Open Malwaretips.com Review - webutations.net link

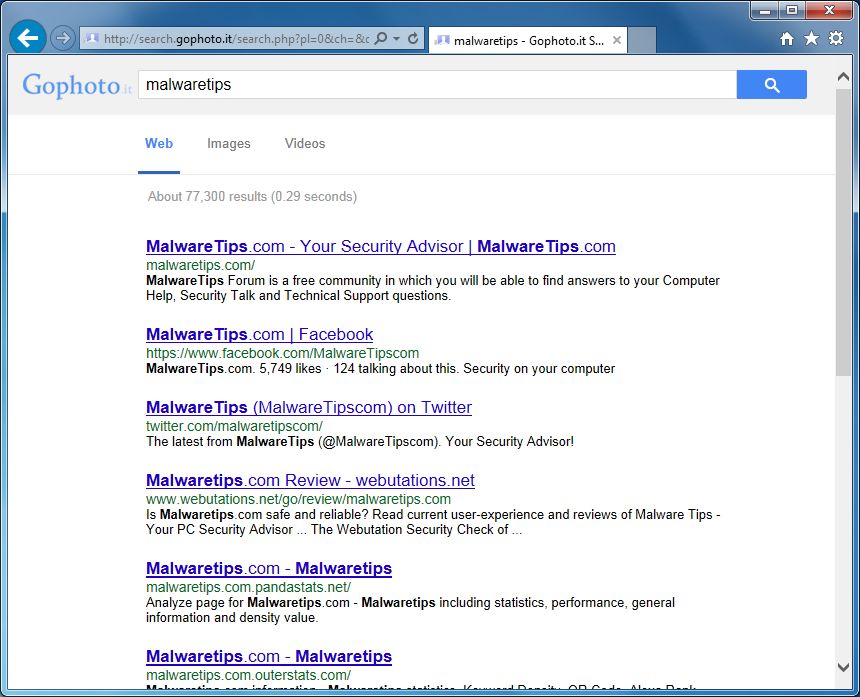click(310, 480)
